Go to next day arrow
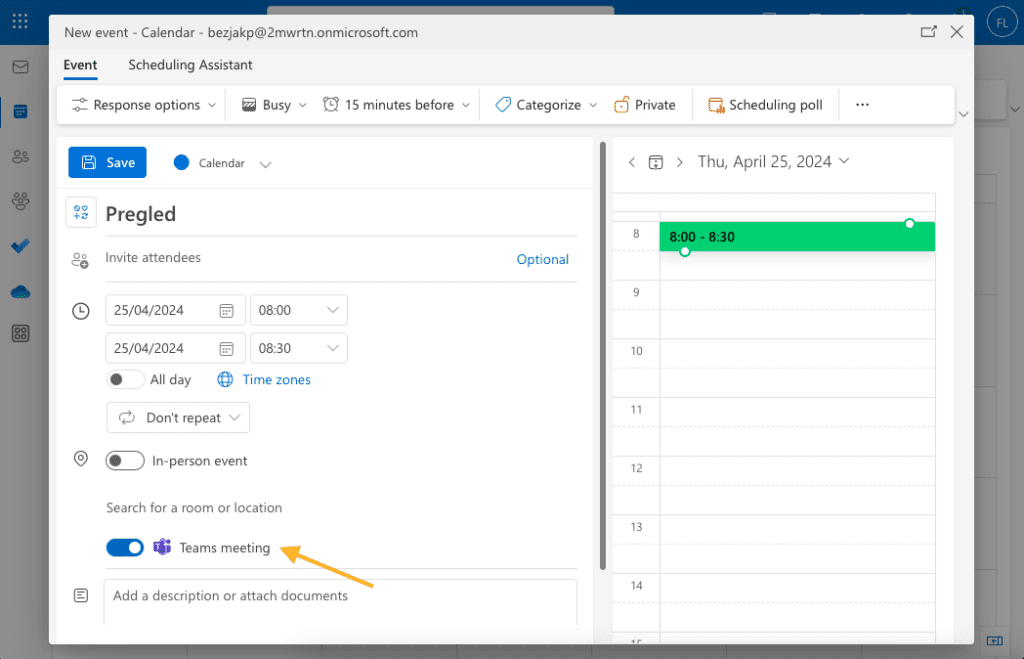Viewport: 1024px width, 659px height. tap(680, 162)
